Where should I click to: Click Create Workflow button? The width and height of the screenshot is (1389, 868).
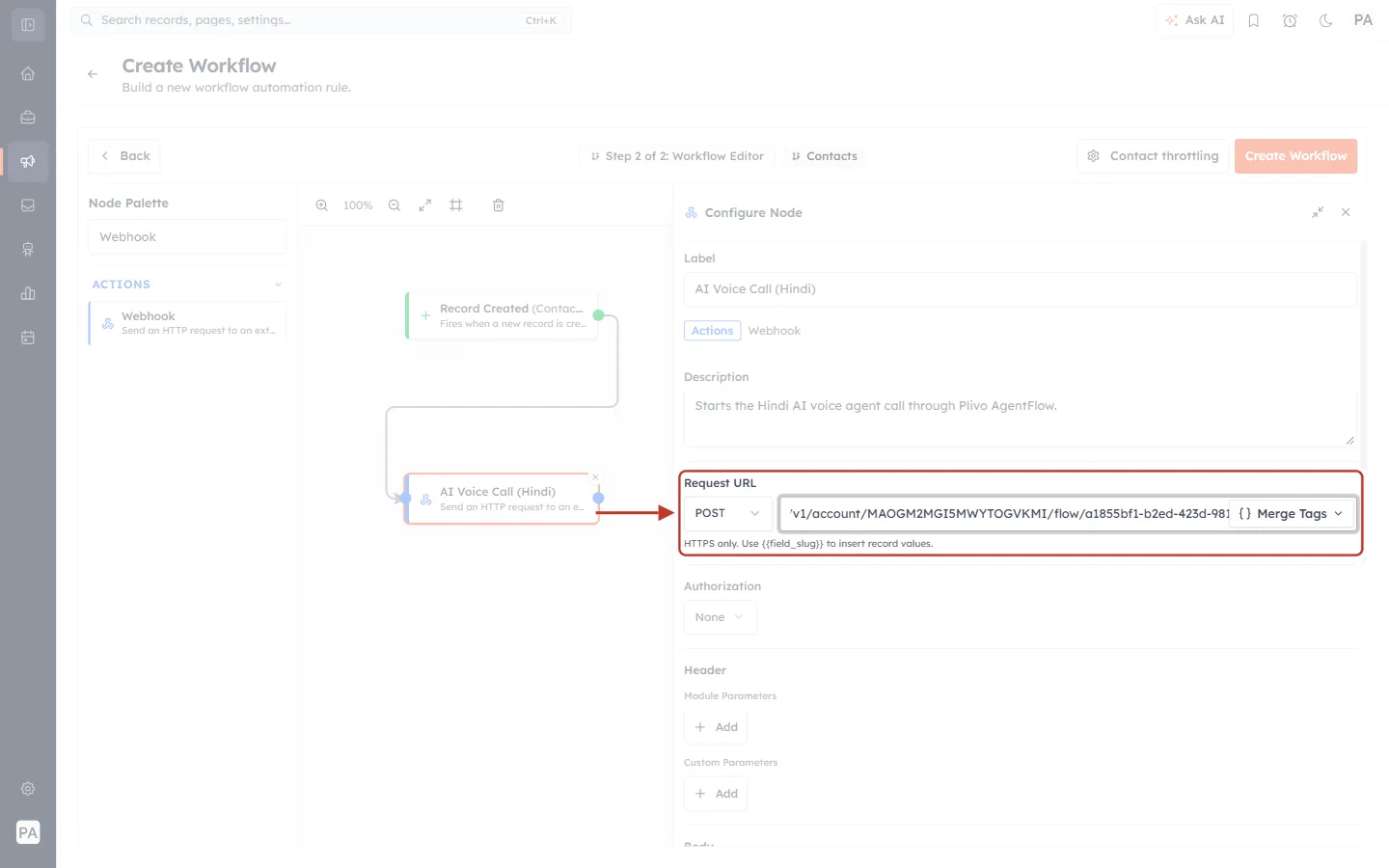1295,156
